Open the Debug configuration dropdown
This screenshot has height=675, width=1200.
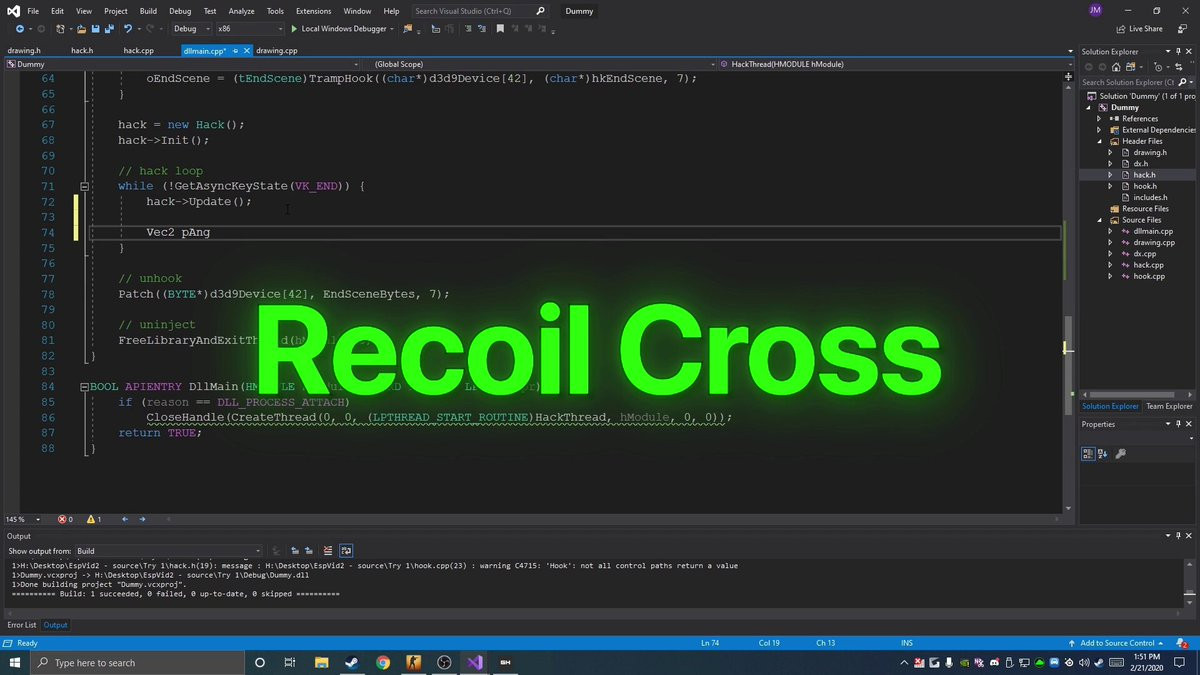[x=190, y=29]
